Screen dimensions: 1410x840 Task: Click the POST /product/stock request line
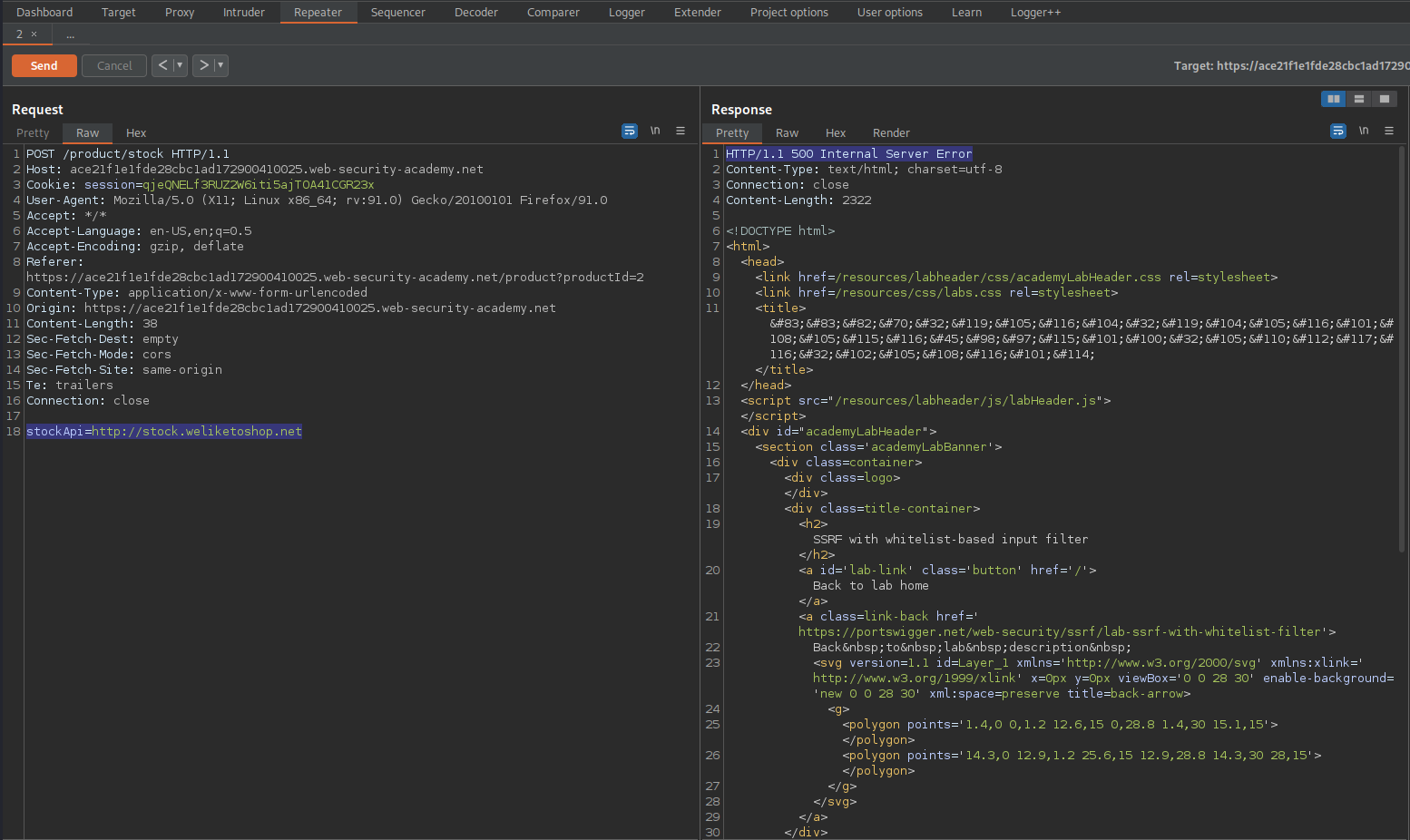coord(128,153)
